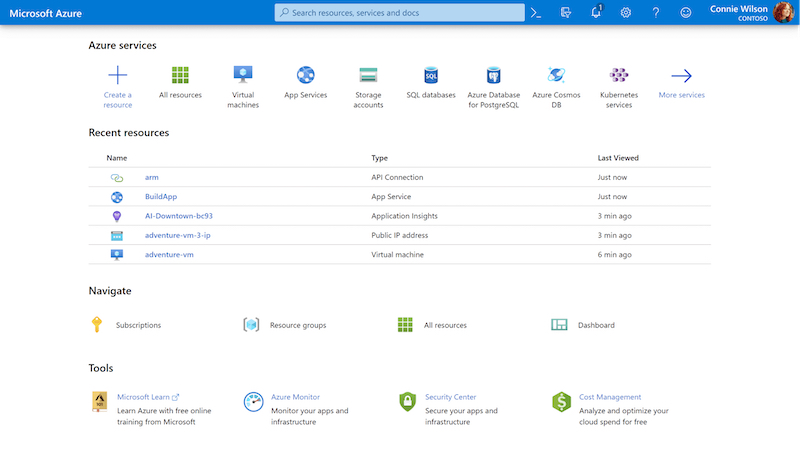Click the Public IP icon beside adventure-vm-3-ip
The height and width of the screenshot is (450, 800).
[x=117, y=236]
